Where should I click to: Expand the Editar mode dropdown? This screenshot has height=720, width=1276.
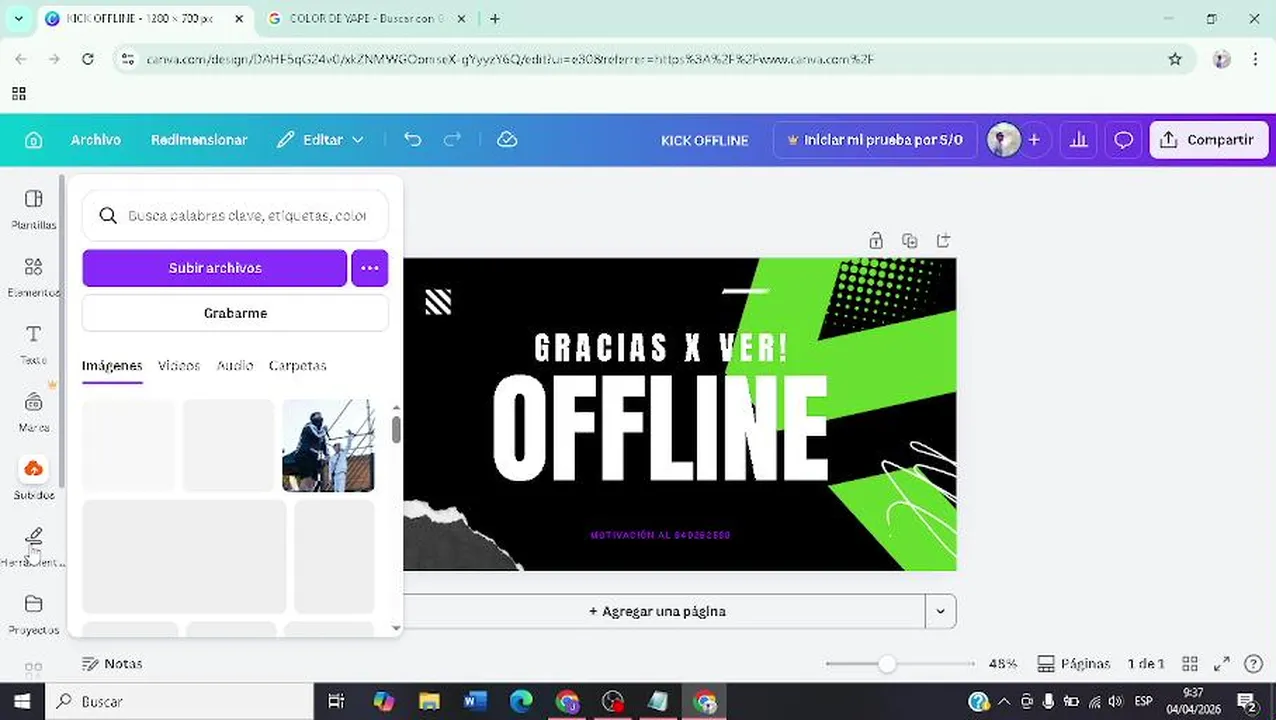pos(321,140)
